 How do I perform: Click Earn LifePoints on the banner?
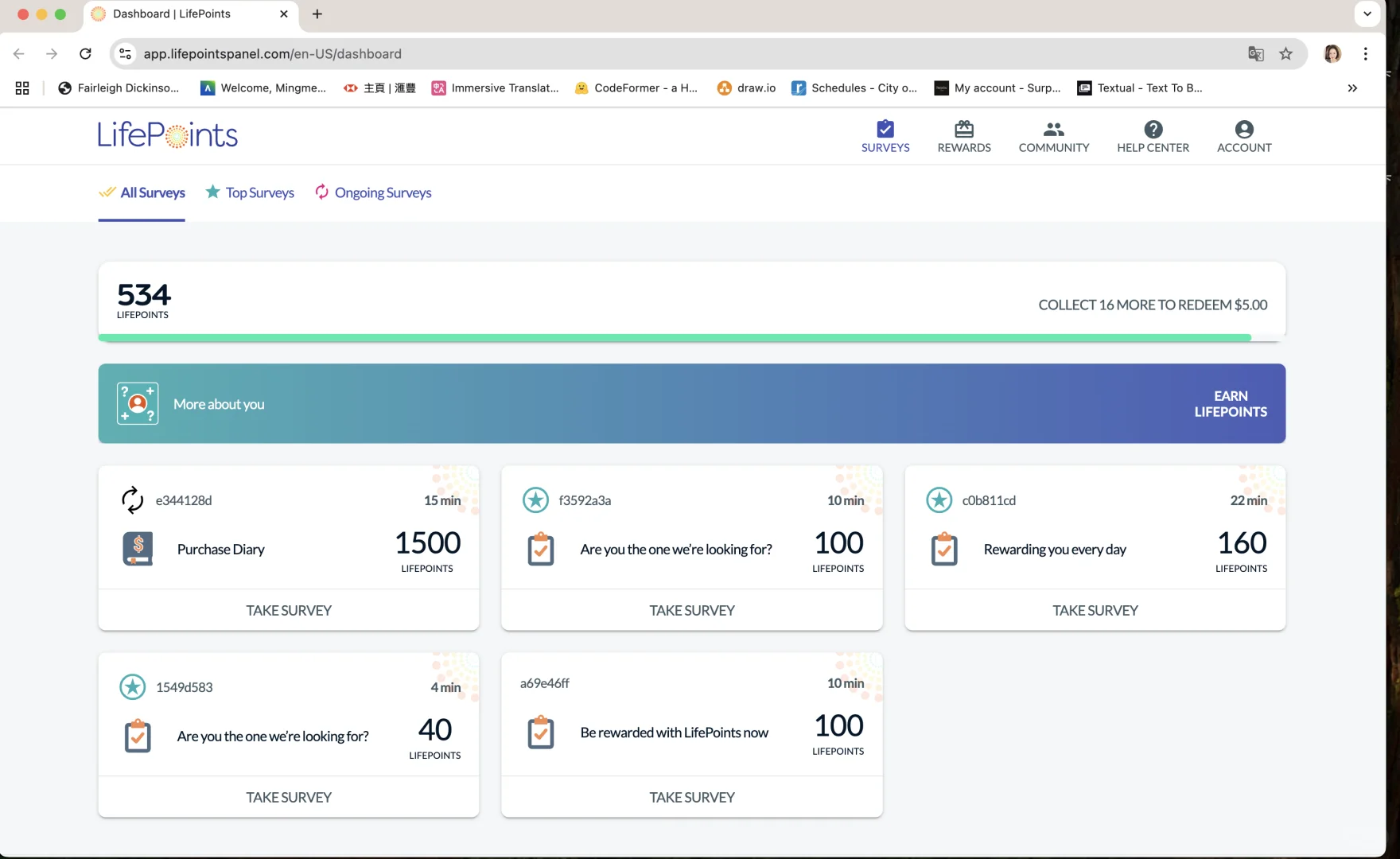click(x=1231, y=403)
